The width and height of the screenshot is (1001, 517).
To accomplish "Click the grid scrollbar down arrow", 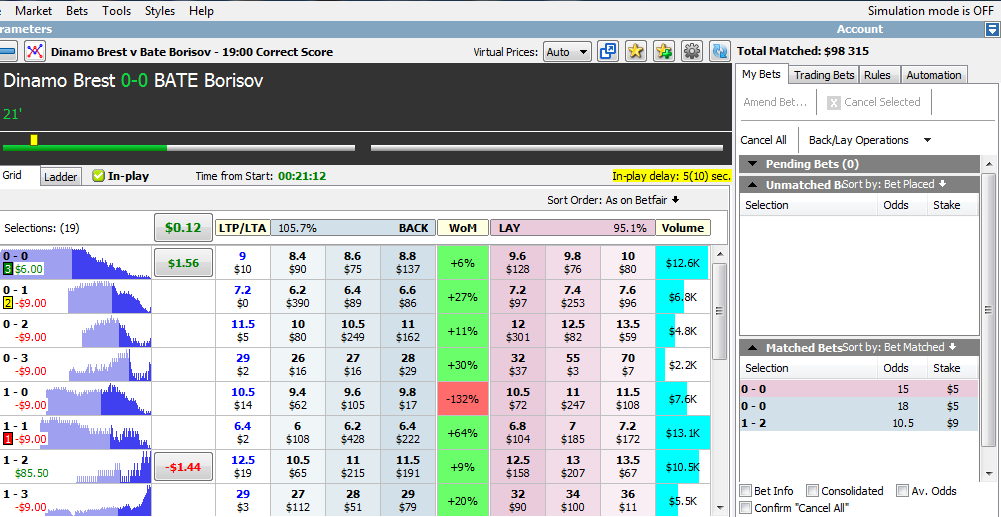I will (x=719, y=508).
